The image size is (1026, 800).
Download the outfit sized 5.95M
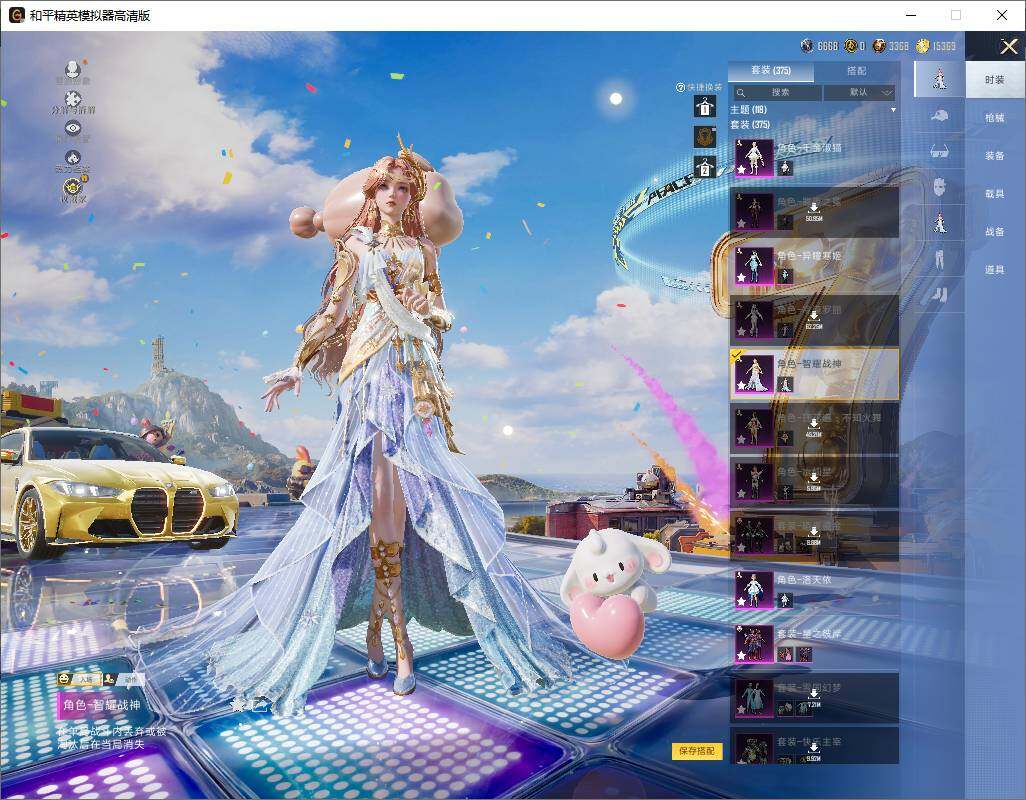pyautogui.click(x=814, y=478)
